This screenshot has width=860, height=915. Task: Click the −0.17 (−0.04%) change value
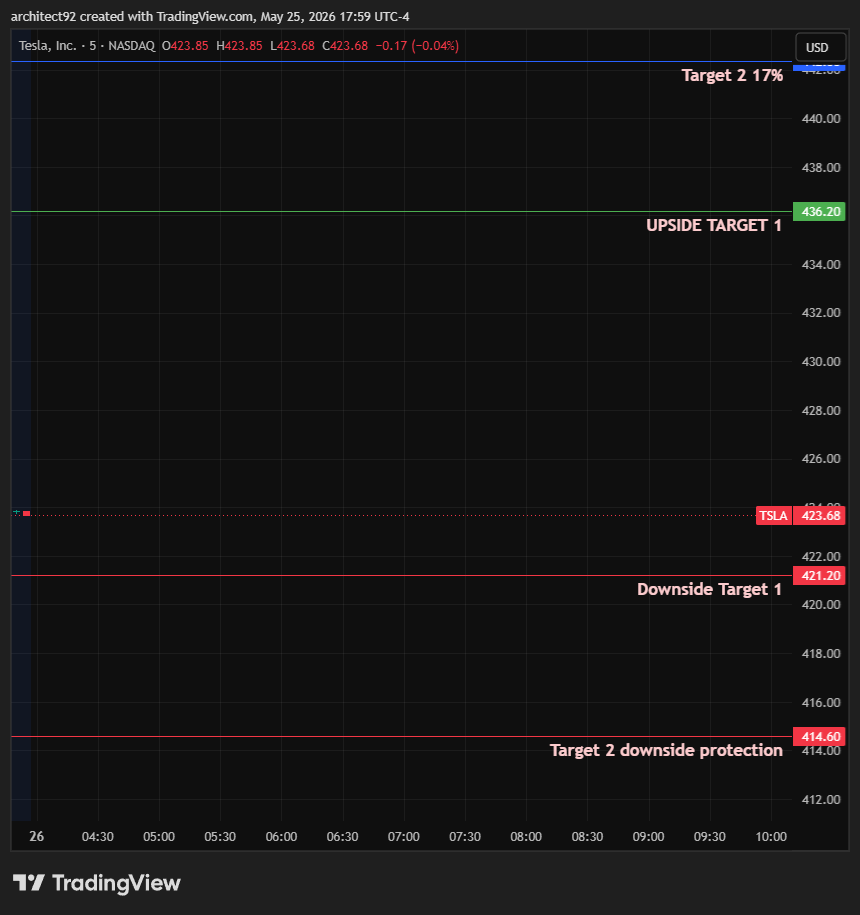tap(417, 46)
